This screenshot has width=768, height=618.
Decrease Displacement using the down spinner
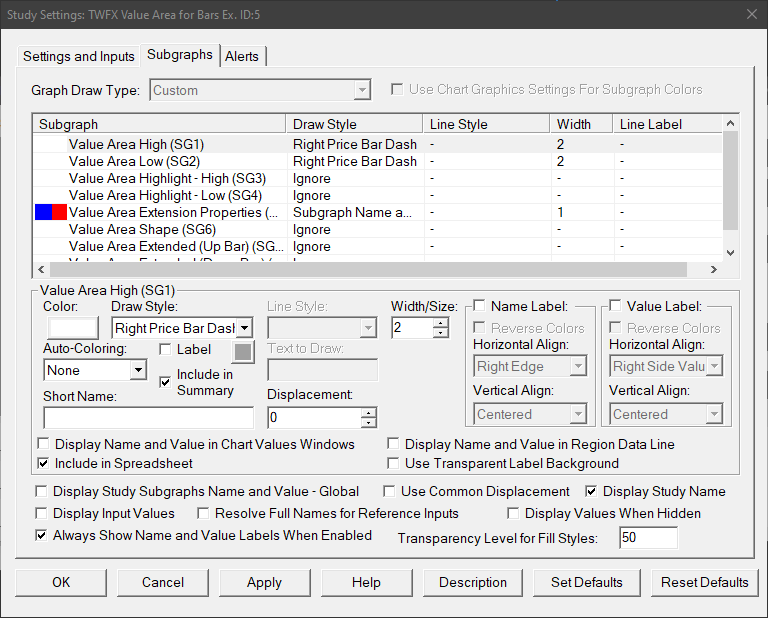pos(369,423)
